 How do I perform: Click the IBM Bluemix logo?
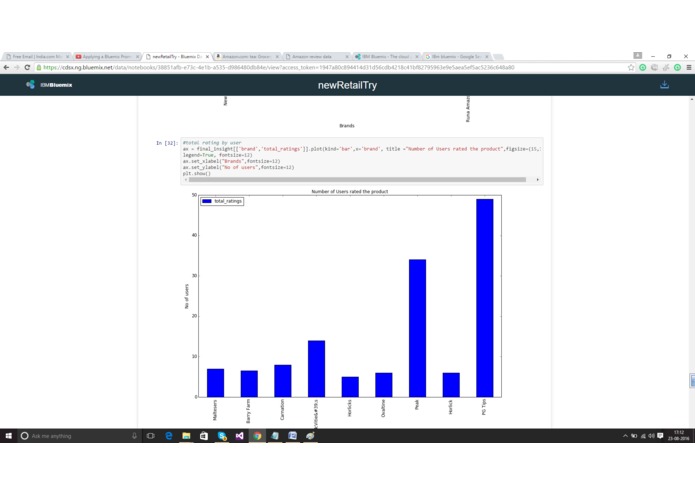[49, 85]
